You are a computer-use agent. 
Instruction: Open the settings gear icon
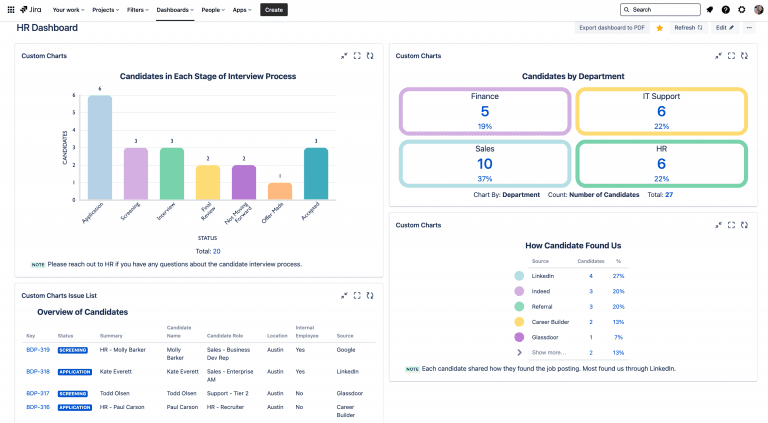click(742, 10)
